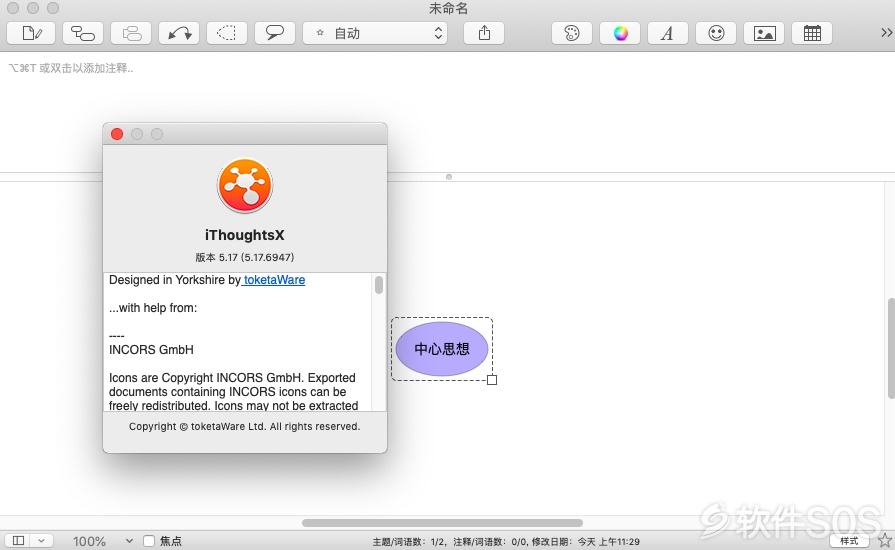
Task: Click the 未命名 window title
Action: (449, 9)
